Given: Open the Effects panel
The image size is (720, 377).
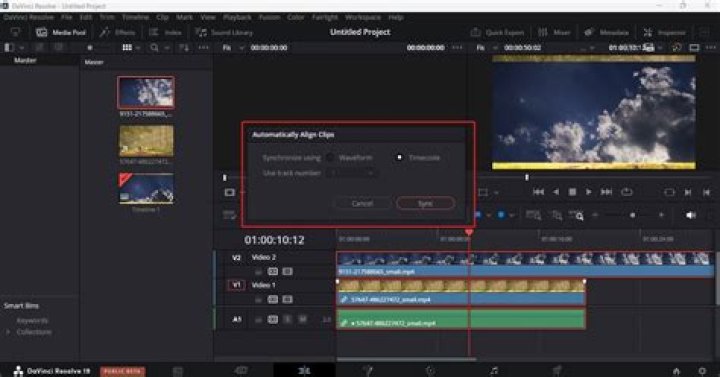Looking at the screenshot, I should (x=118, y=32).
